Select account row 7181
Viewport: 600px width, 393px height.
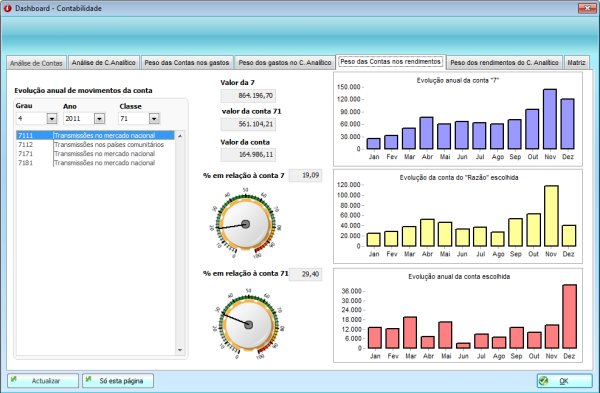tap(95, 163)
